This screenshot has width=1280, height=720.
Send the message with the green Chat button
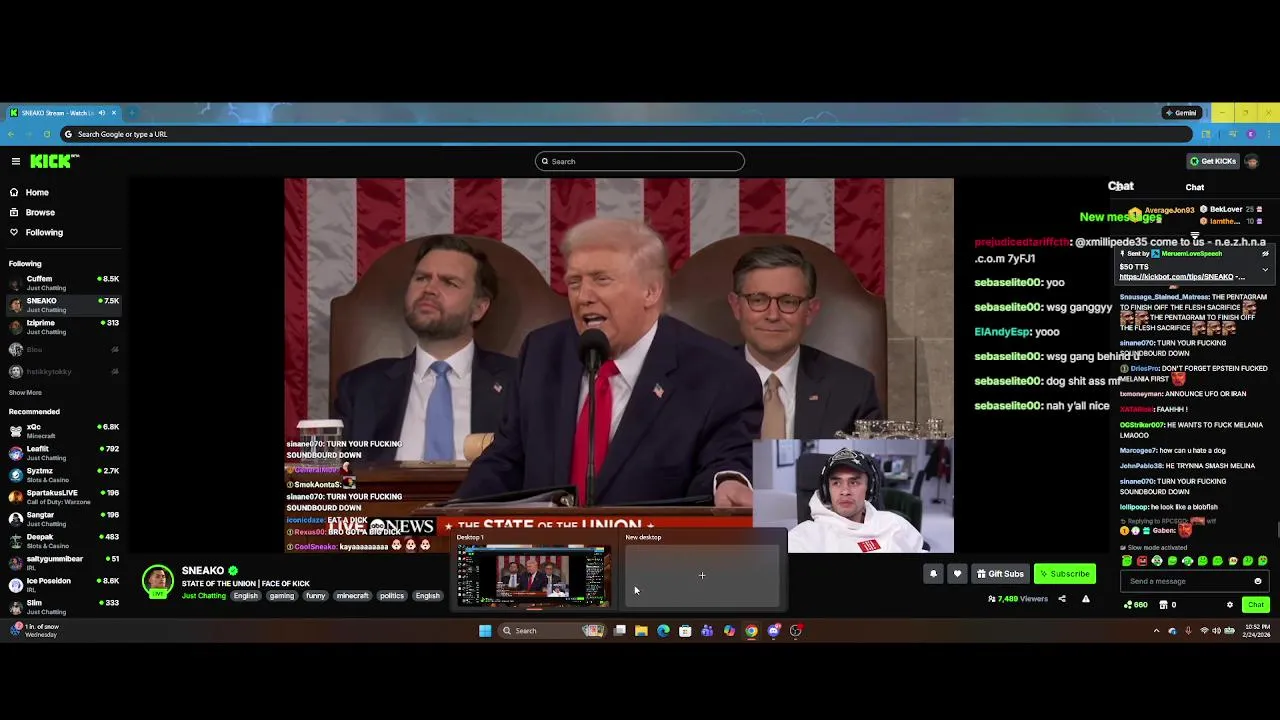point(1256,605)
